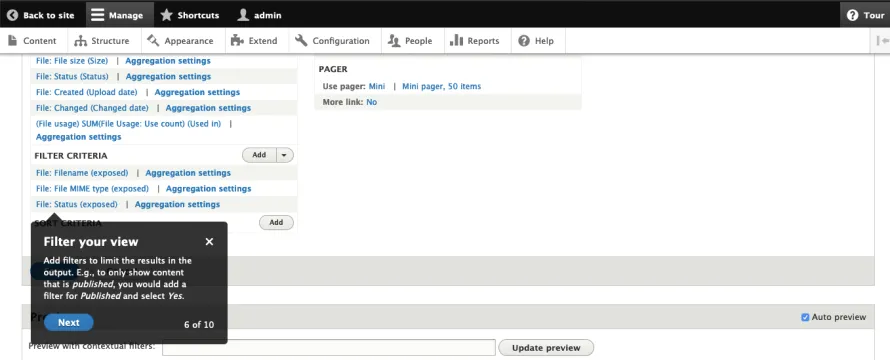The width and height of the screenshot is (890, 360).
Task: Edit Mini pager, 50 items options
Action: [442, 86]
